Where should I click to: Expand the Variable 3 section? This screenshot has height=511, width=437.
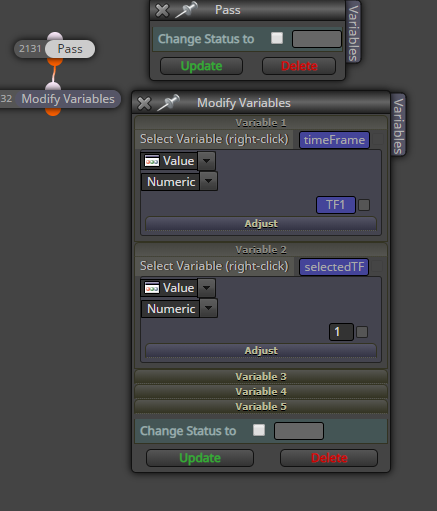[261, 377]
